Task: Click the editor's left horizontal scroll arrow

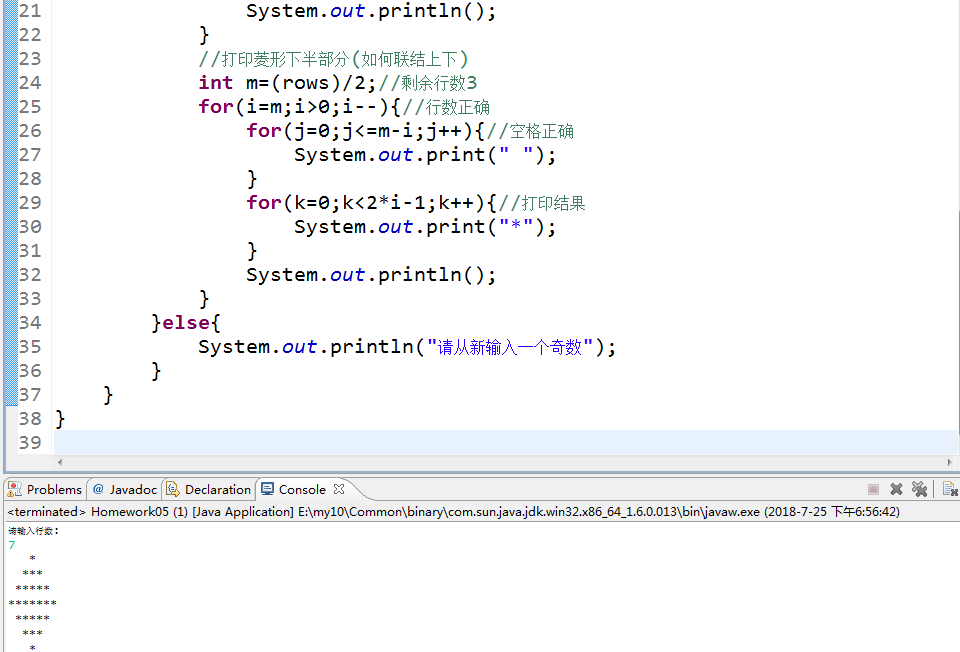Action: [x=59, y=462]
